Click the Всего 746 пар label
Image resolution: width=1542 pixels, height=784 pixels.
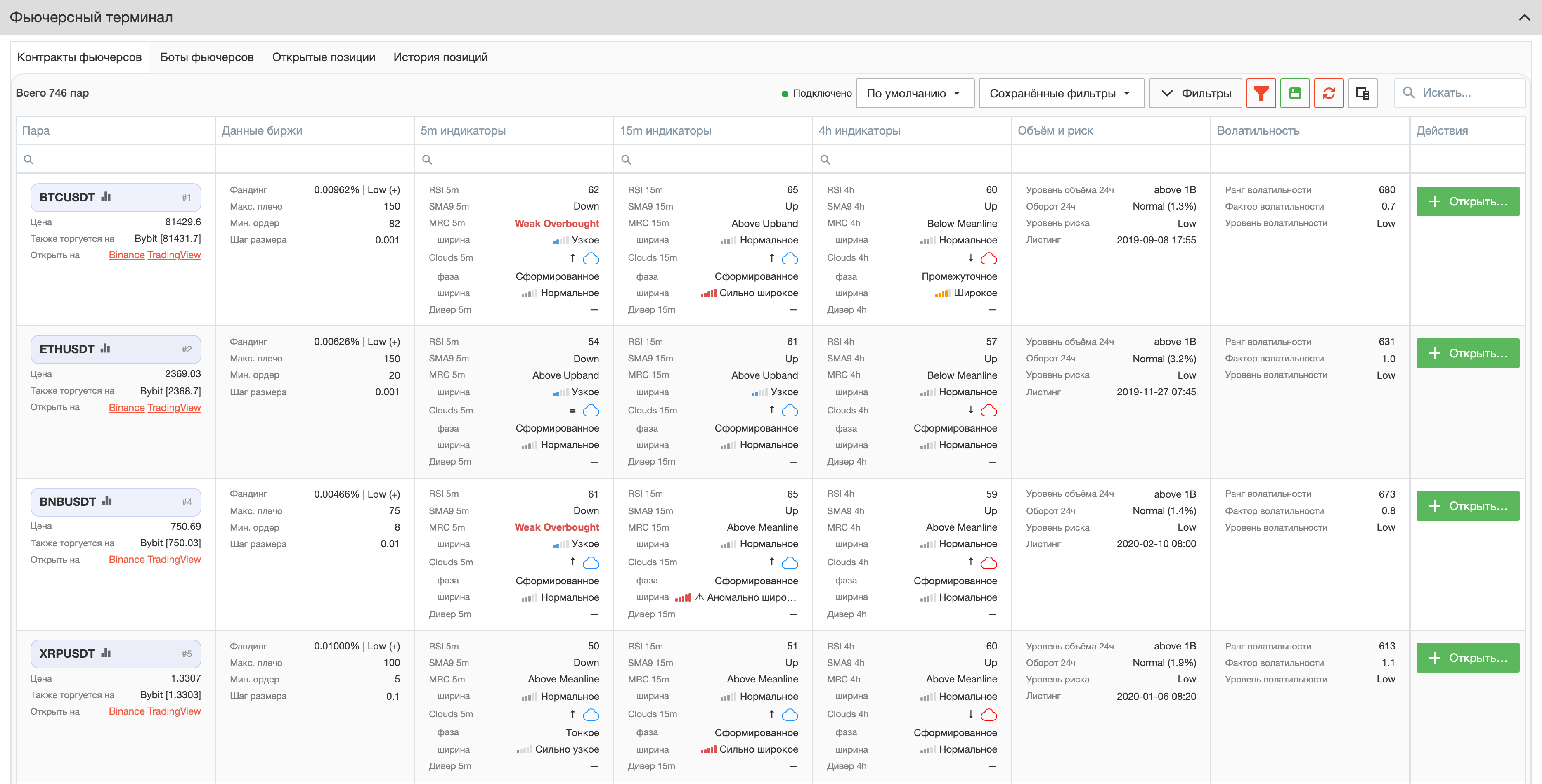(x=52, y=93)
